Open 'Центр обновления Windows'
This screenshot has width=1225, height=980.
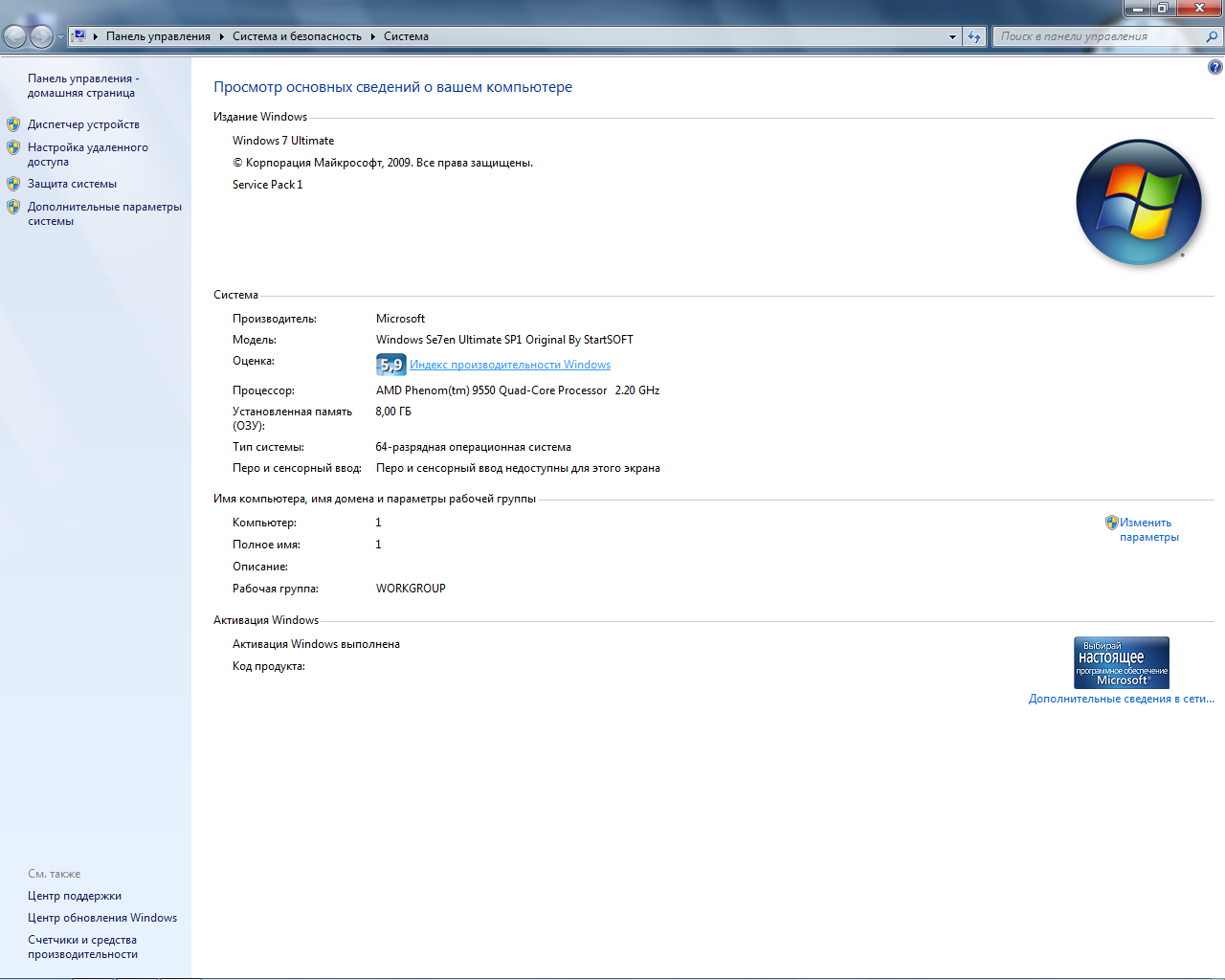point(102,918)
